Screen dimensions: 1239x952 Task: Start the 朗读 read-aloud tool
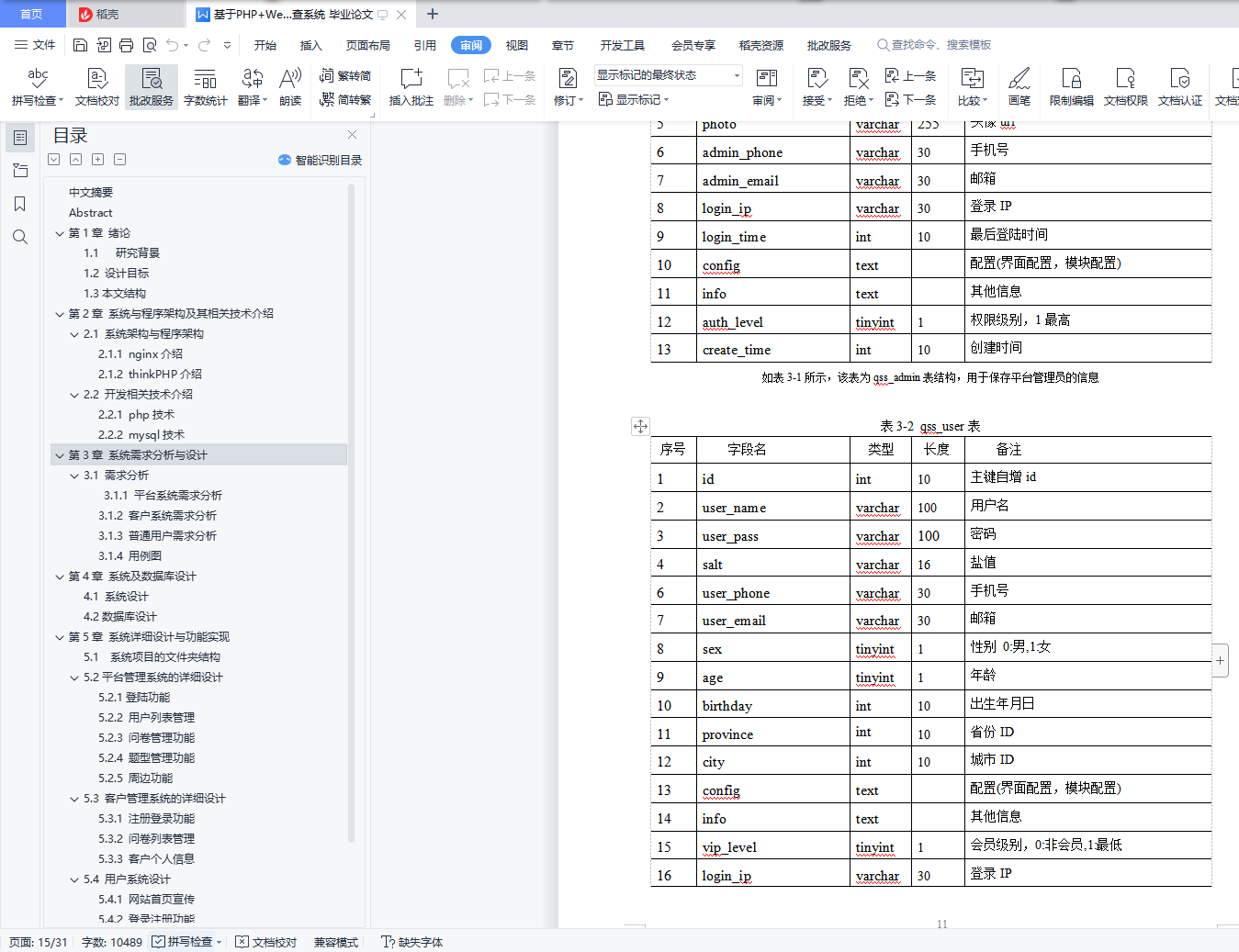(x=290, y=87)
